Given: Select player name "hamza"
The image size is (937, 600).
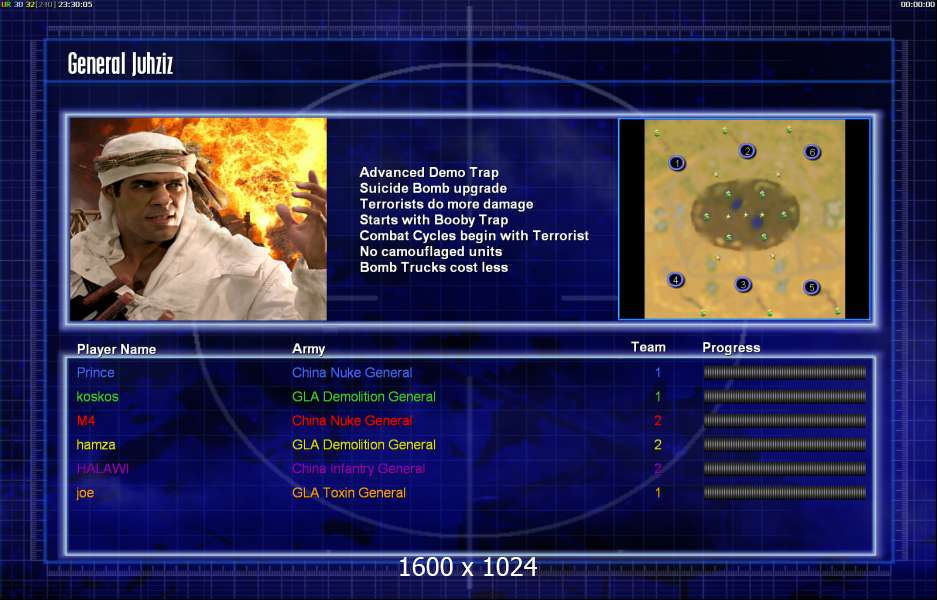Looking at the screenshot, I should tap(96, 445).
